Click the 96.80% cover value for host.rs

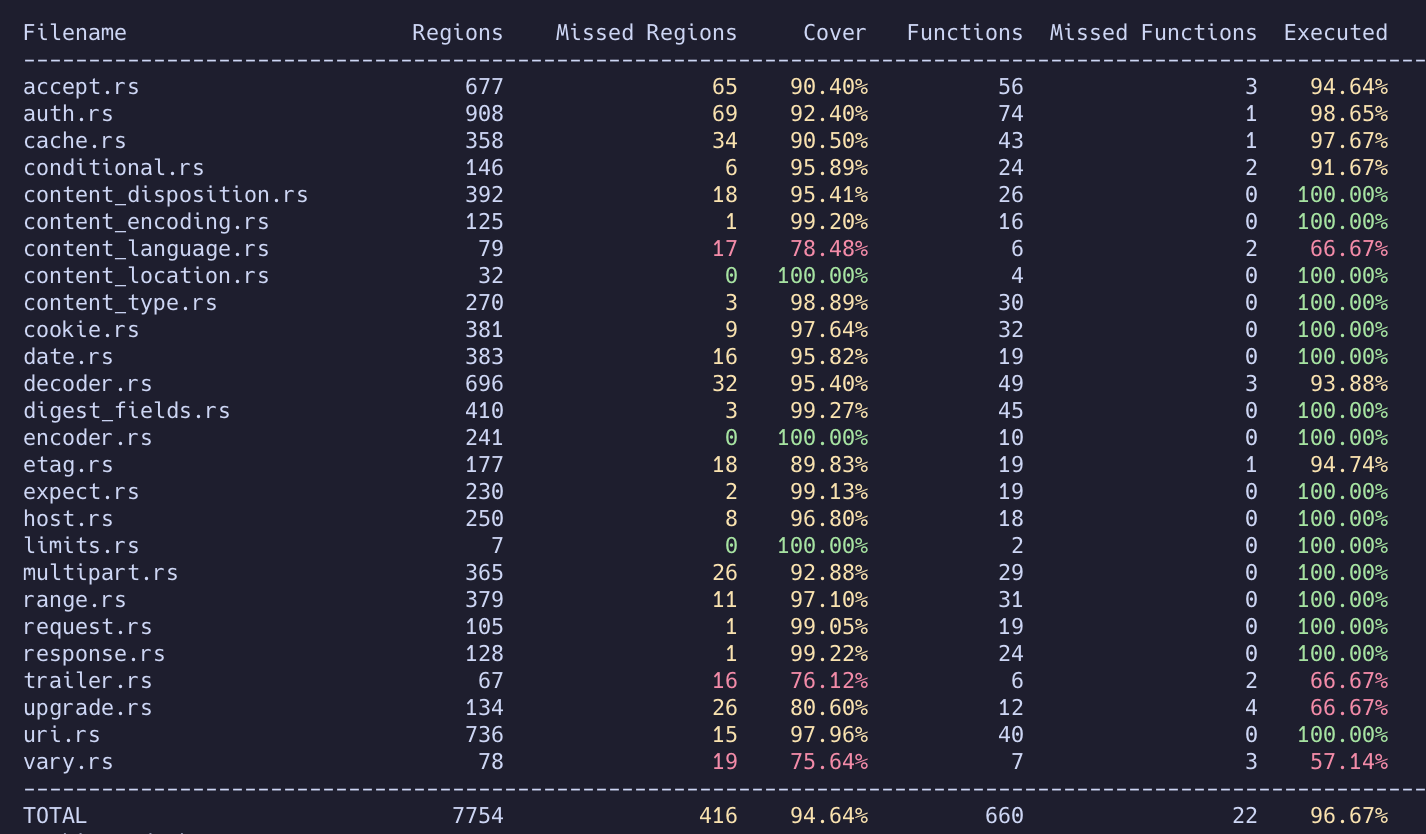829,519
